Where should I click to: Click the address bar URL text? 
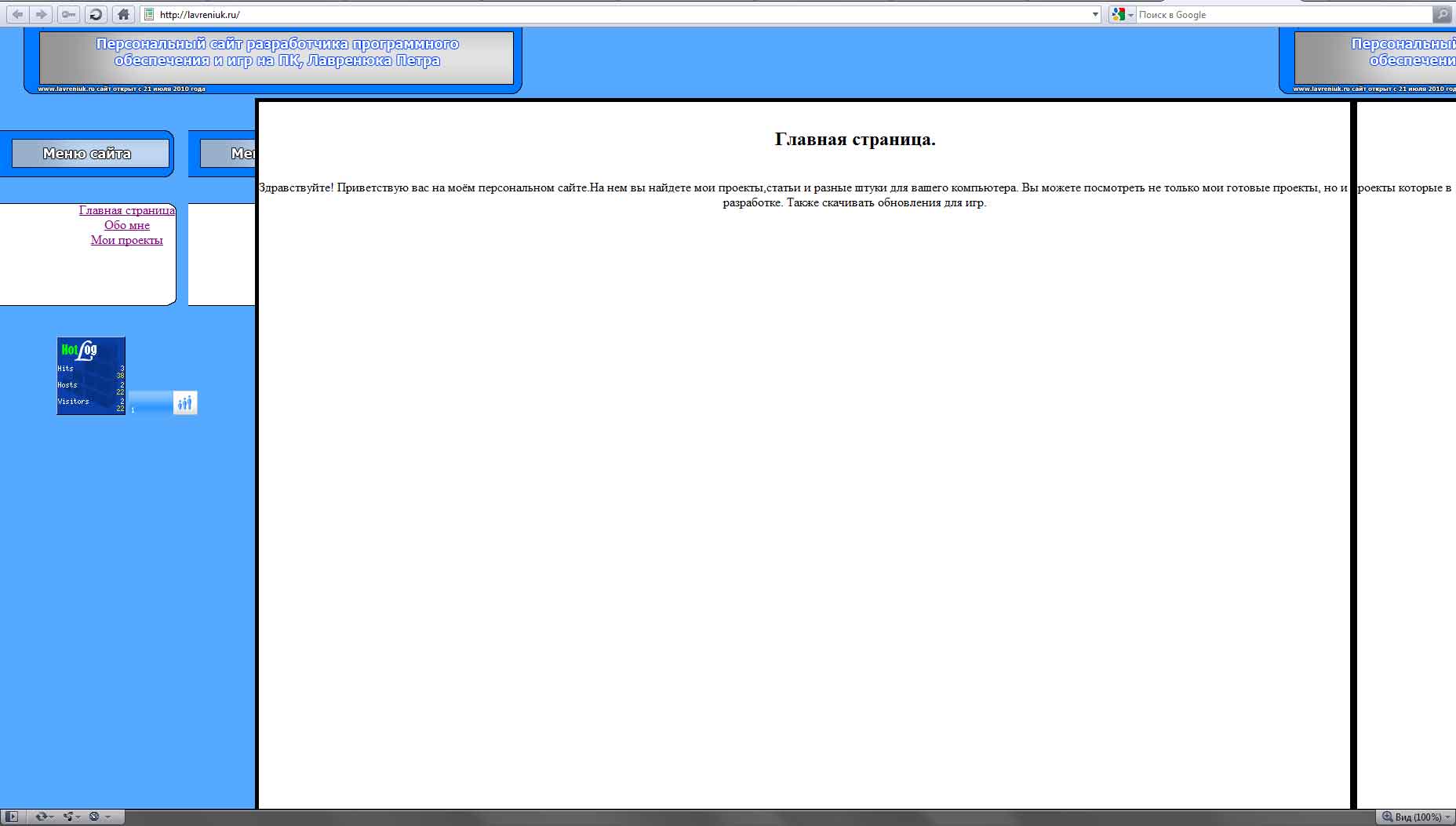tap(200, 14)
